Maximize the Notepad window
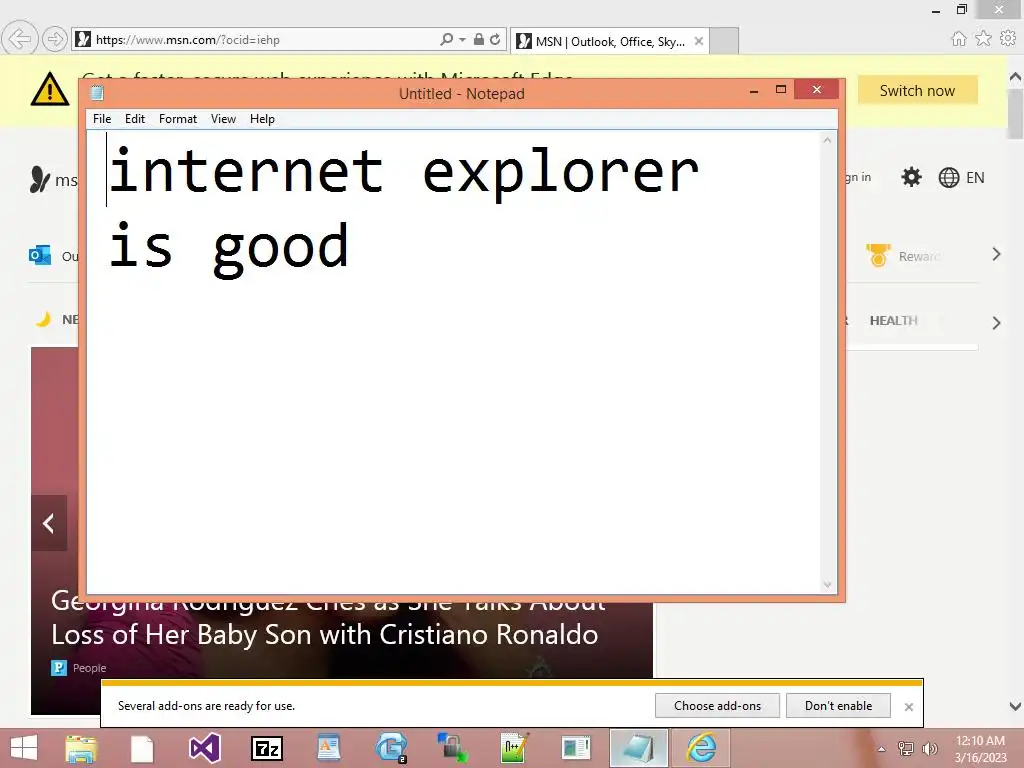 click(x=780, y=89)
